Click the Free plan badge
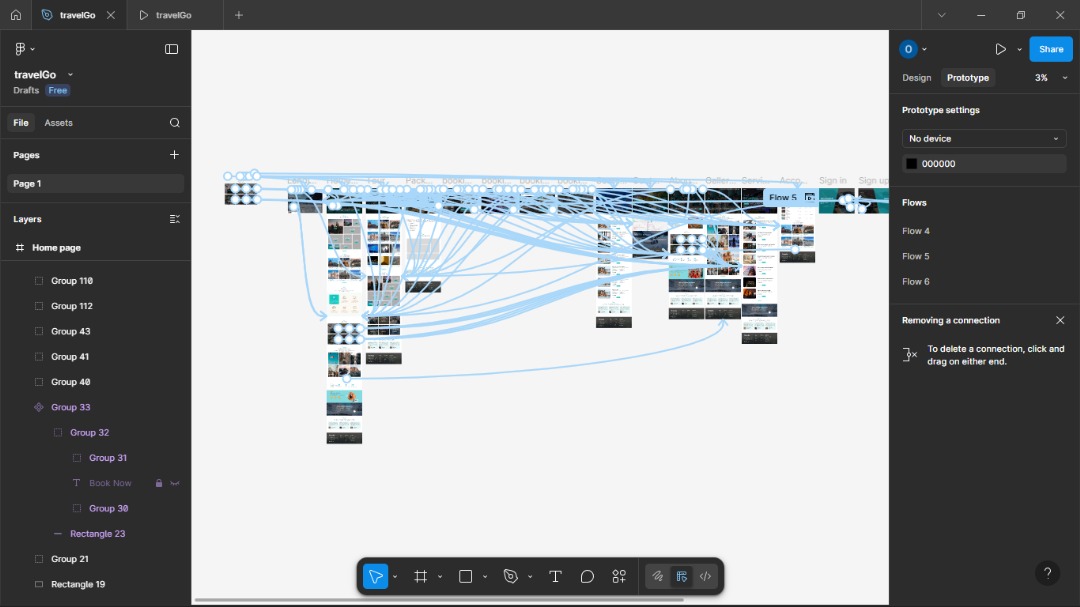This screenshot has height=607, width=1080. (58, 90)
